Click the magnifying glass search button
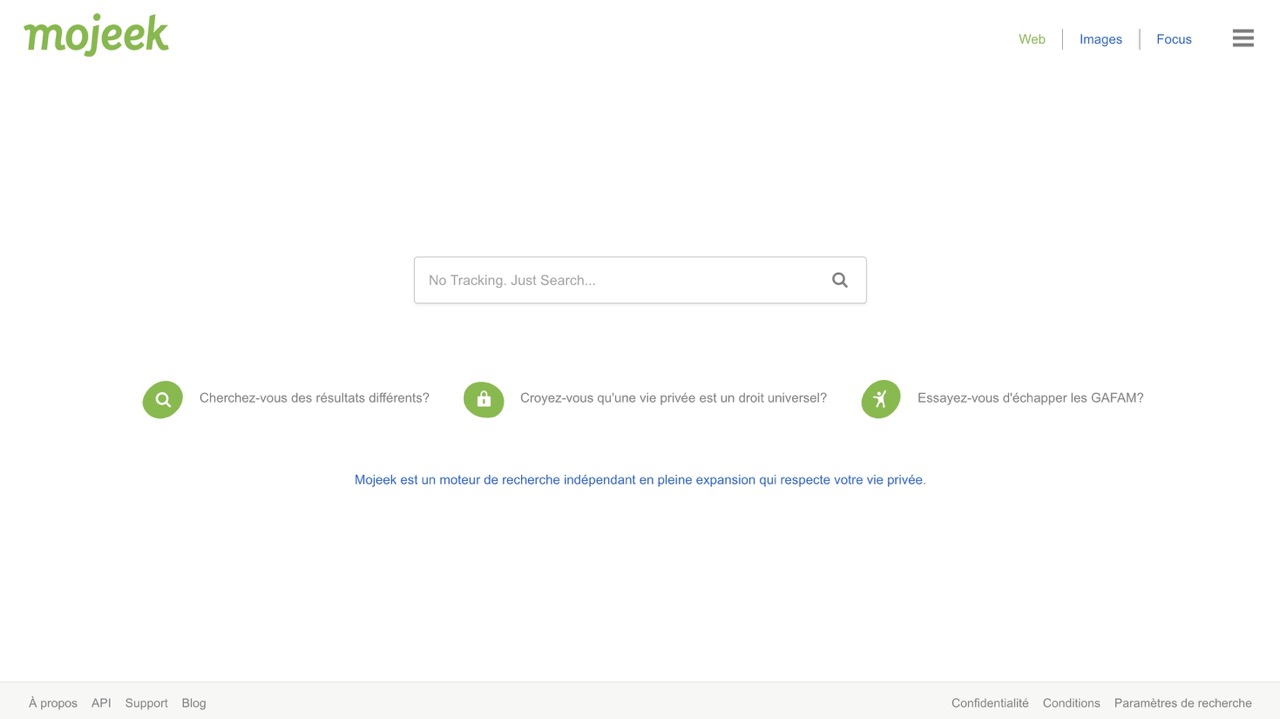Image resolution: width=1280 pixels, height=719 pixels. pos(840,280)
